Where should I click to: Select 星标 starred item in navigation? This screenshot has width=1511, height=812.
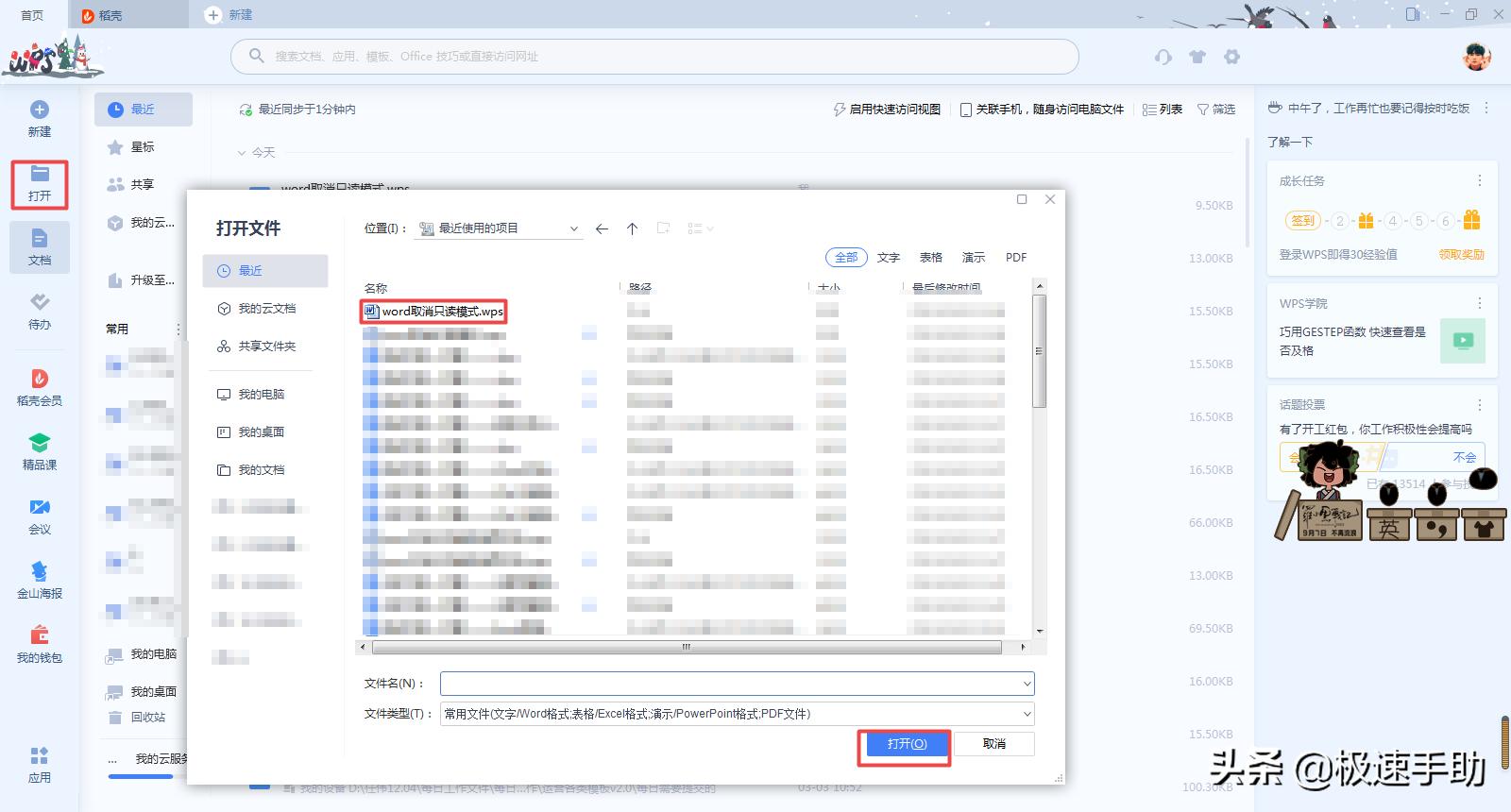144,147
